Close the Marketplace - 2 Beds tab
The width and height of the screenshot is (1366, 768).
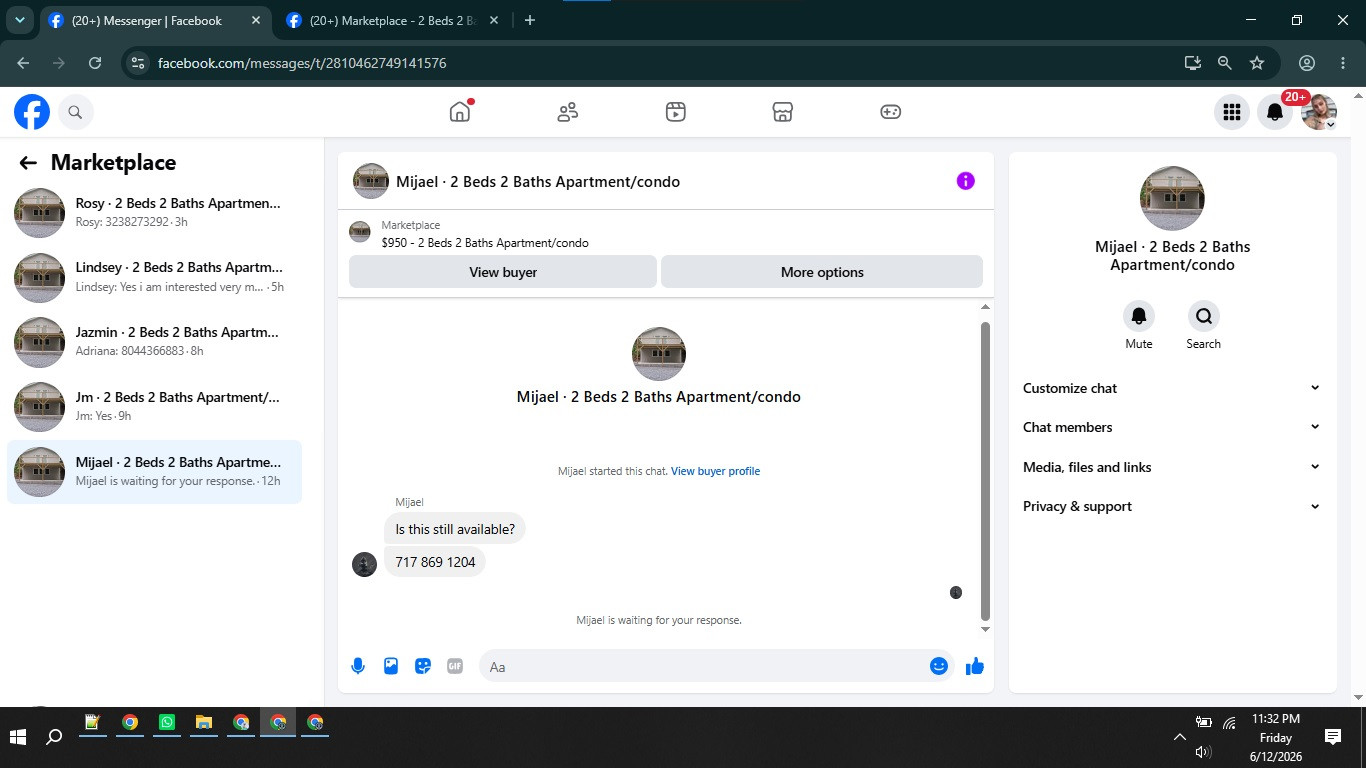pos(493,21)
